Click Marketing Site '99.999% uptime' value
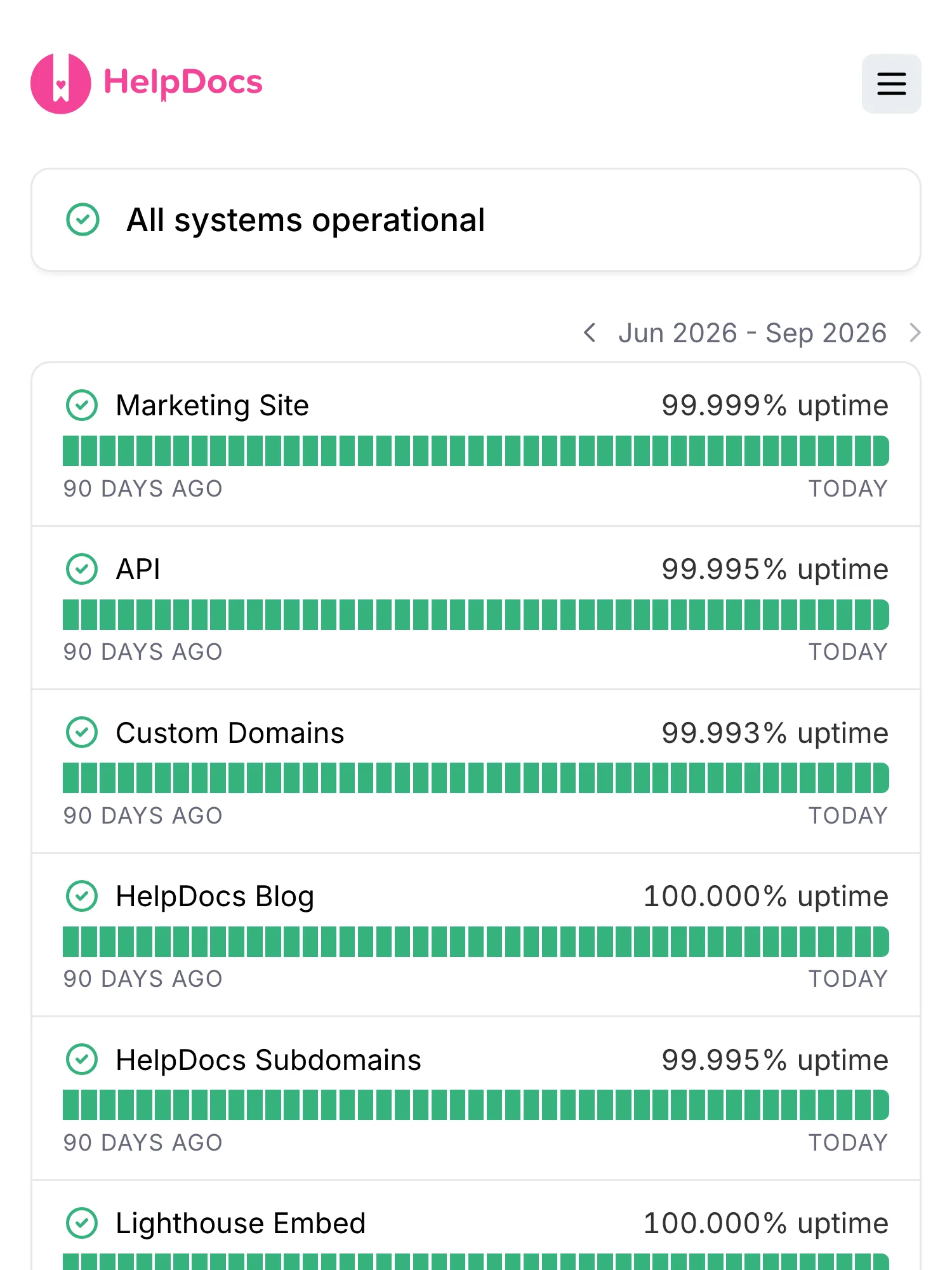 tap(775, 406)
